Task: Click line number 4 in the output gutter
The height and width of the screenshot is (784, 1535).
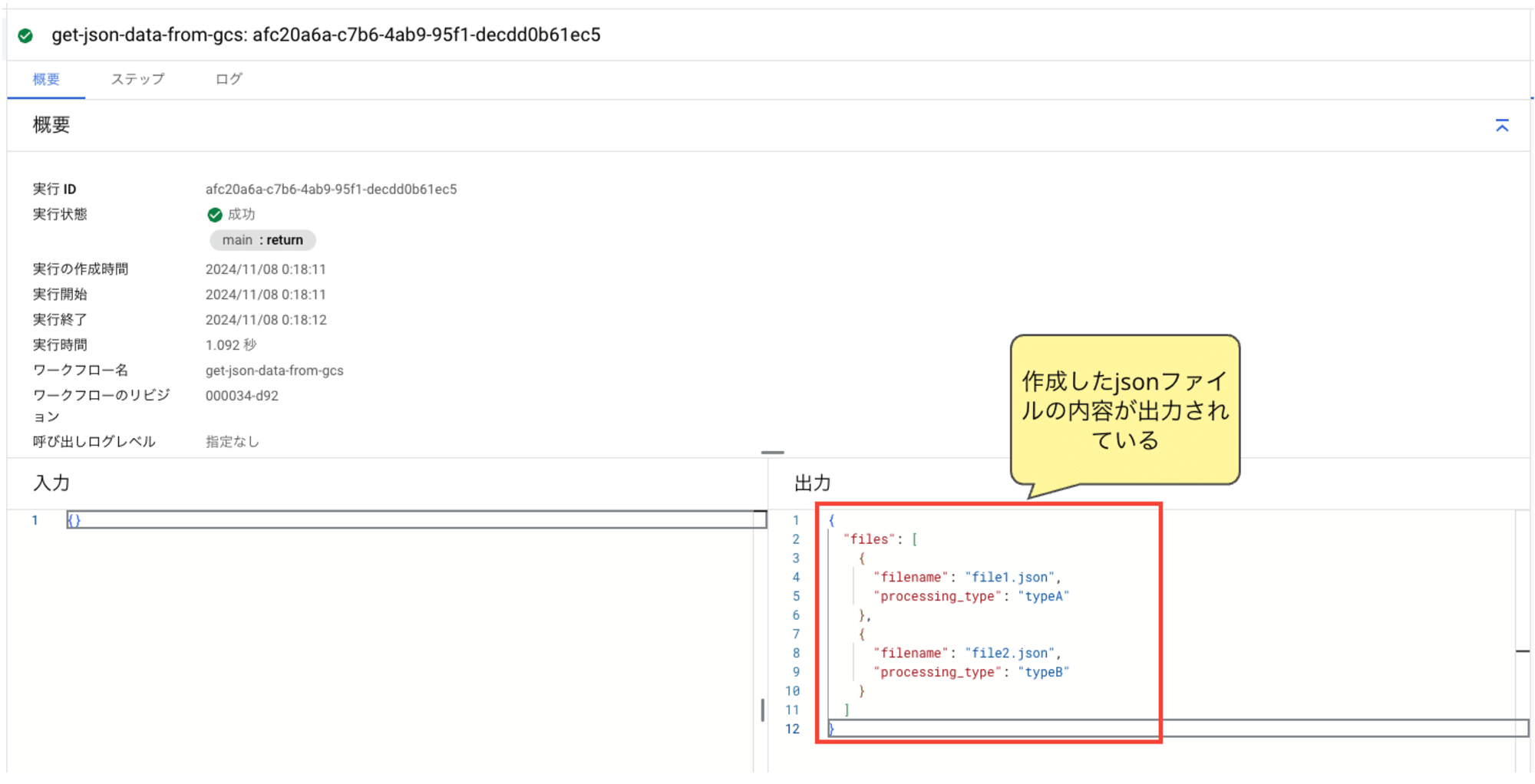Action: pos(796,578)
